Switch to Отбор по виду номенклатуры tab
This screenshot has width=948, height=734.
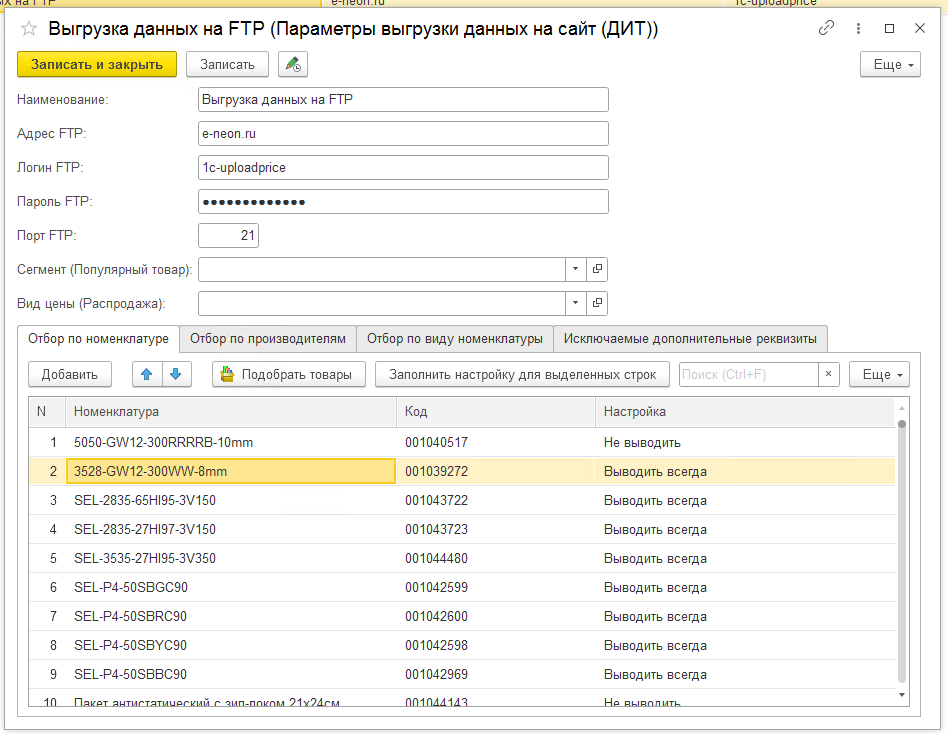click(x=454, y=339)
